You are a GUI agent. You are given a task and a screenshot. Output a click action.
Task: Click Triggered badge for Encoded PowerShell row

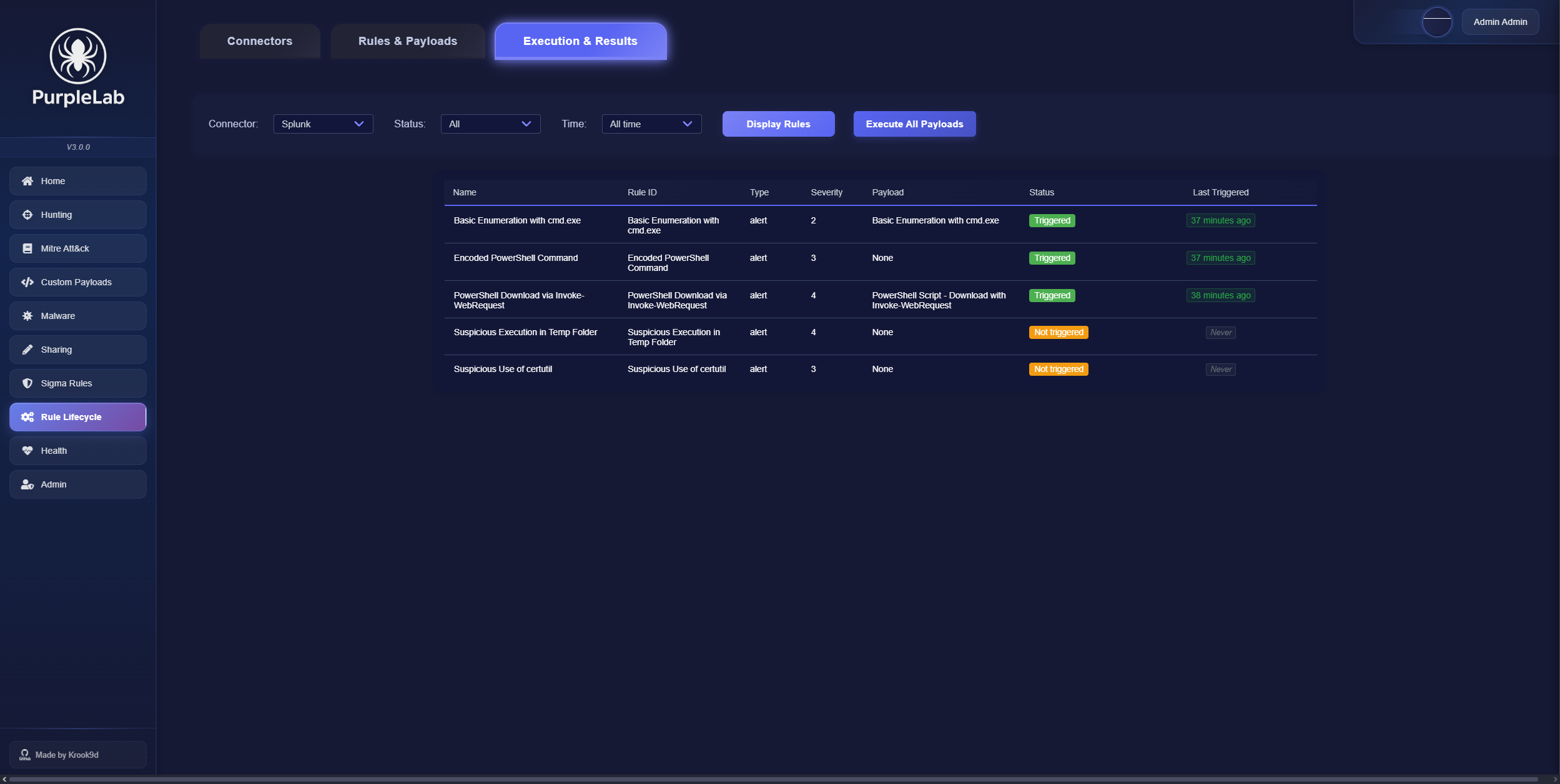pos(1052,258)
